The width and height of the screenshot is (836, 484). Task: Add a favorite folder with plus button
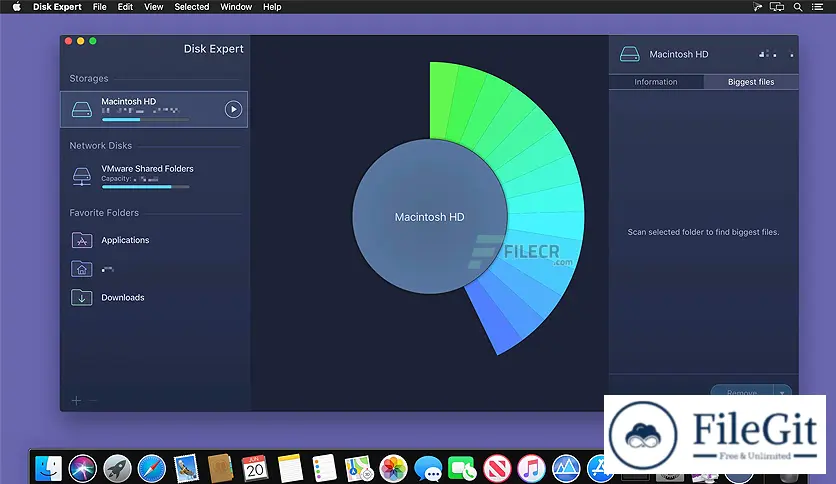(x=76, y=400)
